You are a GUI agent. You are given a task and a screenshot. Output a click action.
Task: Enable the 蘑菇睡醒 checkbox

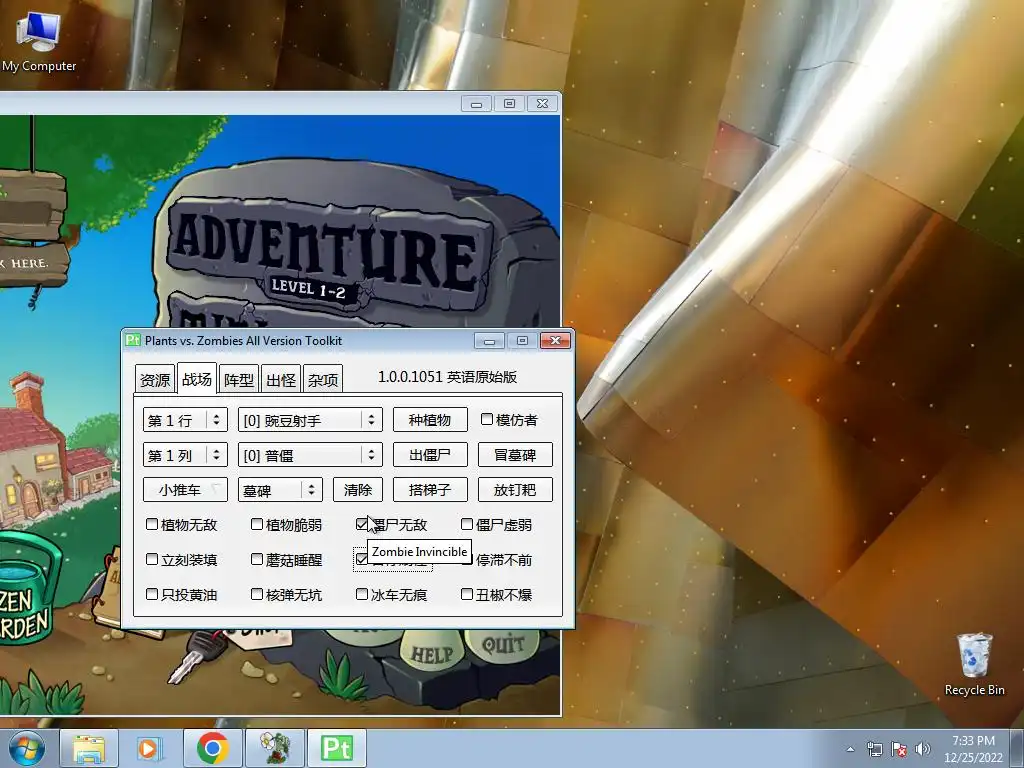[x=257, y=559]
